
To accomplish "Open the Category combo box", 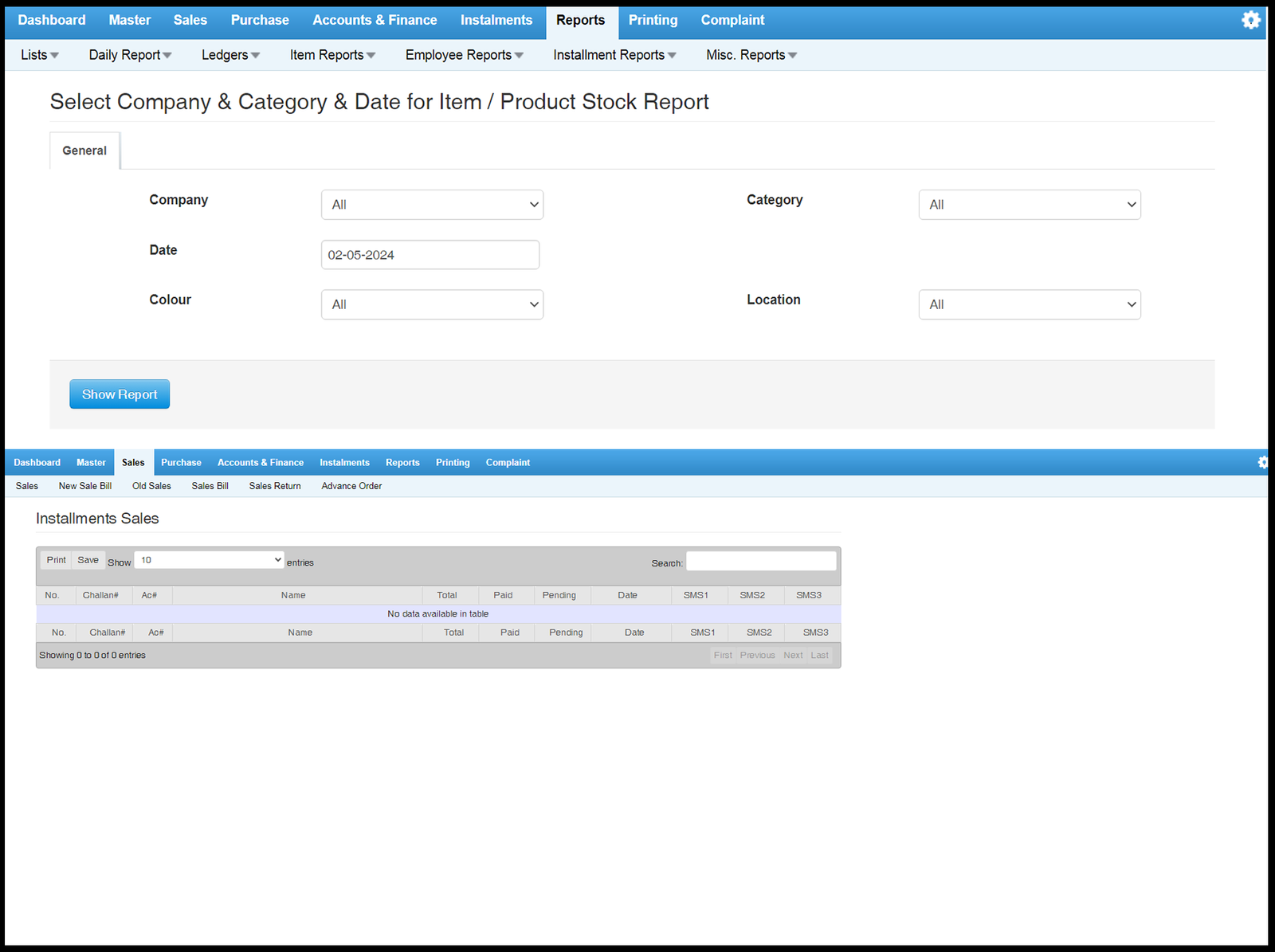I will click(1029, 205).
